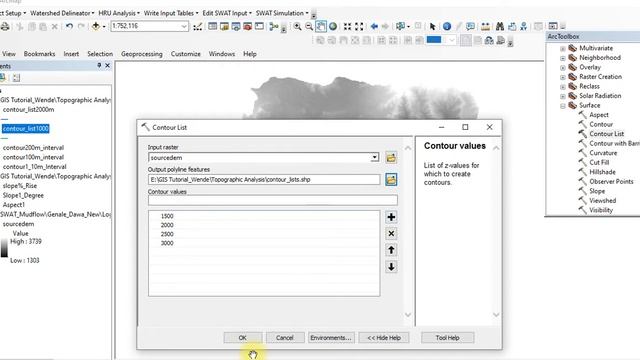640x360 pixels.
Task: Select the Identify tool
Action: pos(447,27)
